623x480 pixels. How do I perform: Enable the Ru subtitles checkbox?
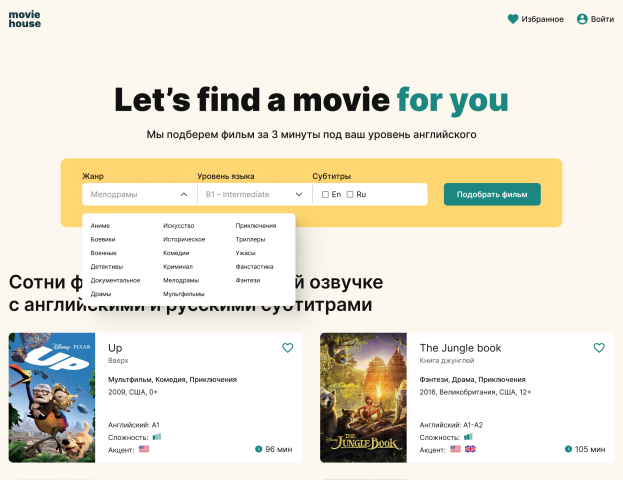tap(350, 194)
